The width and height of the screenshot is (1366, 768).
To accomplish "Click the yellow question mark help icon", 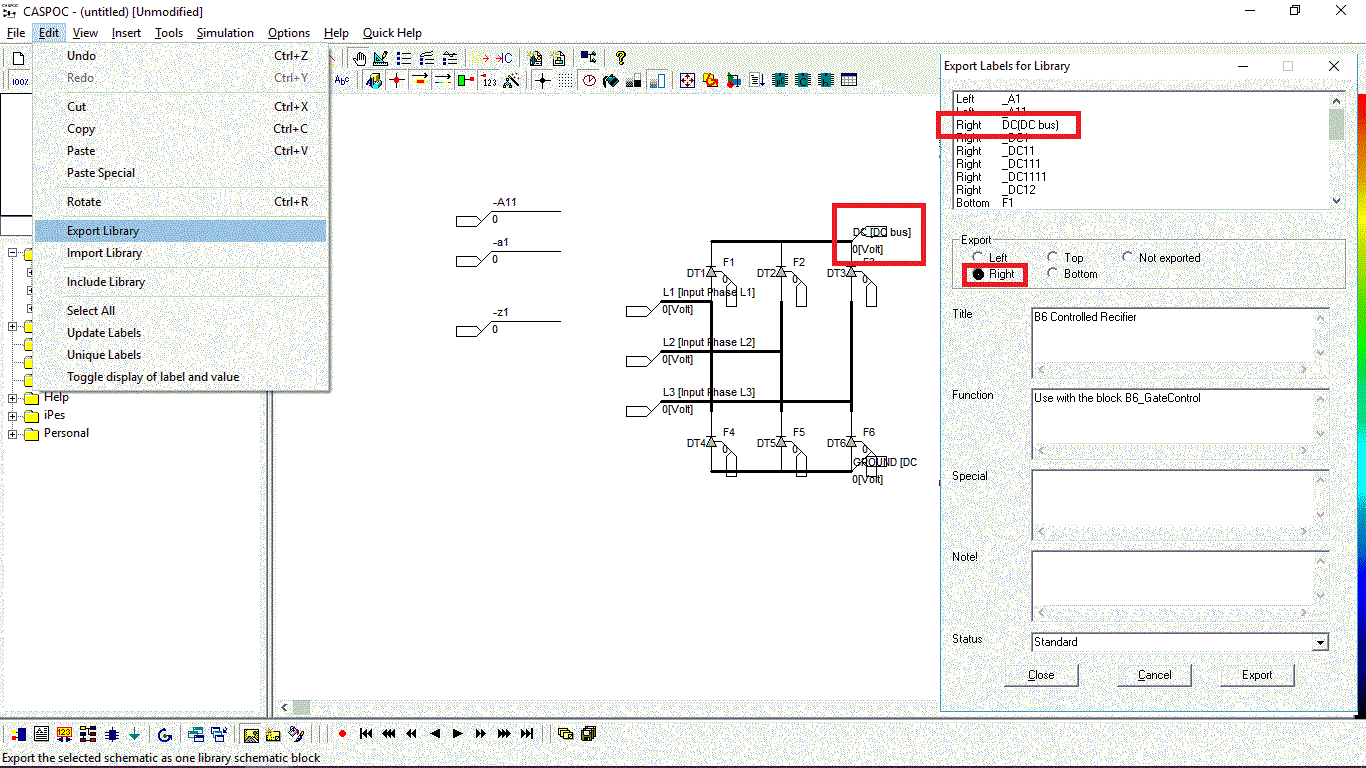I will 621,58.
